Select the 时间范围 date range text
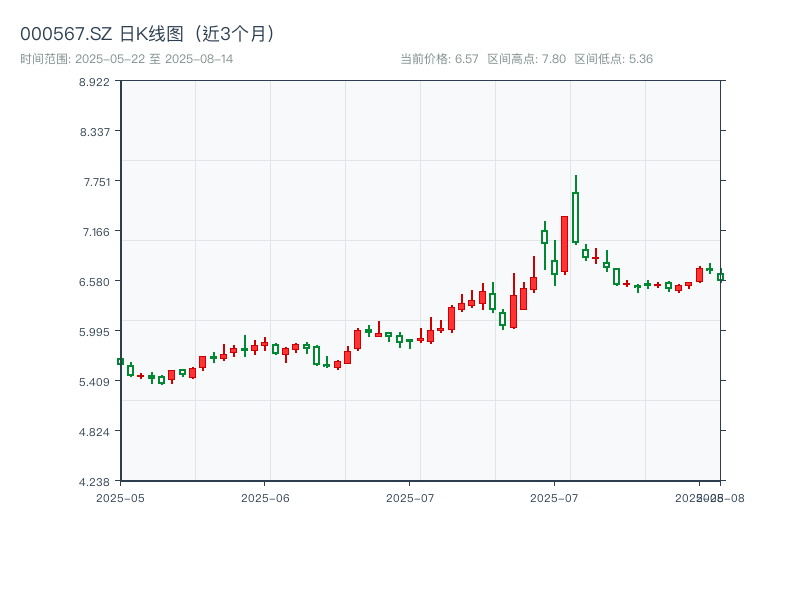 coord(127,59)
